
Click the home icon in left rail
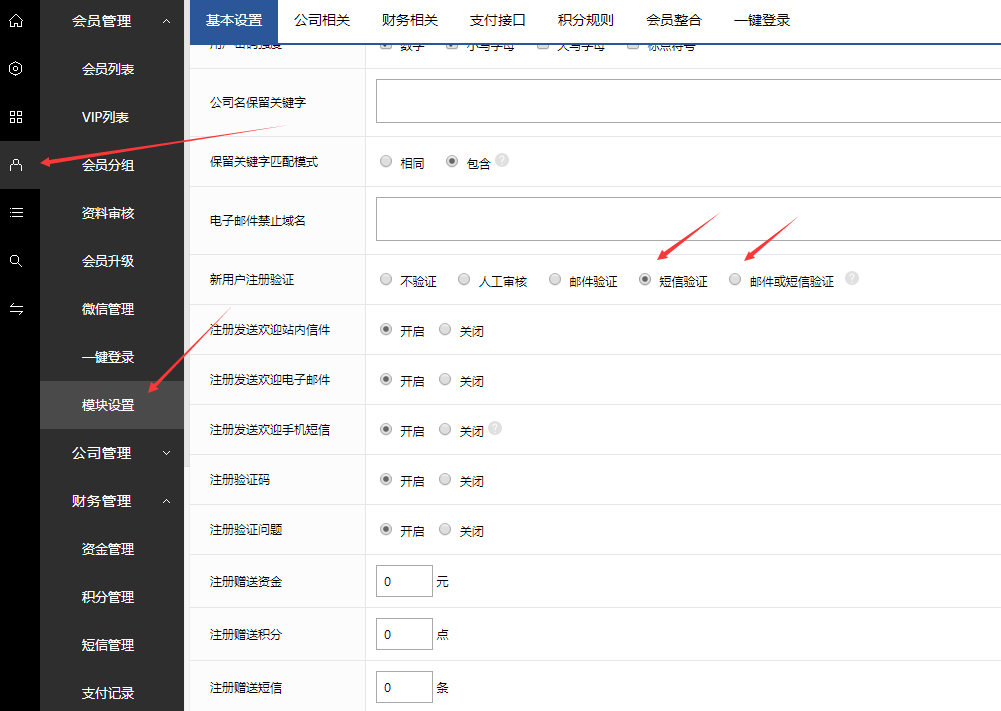[x=15, y=21]
